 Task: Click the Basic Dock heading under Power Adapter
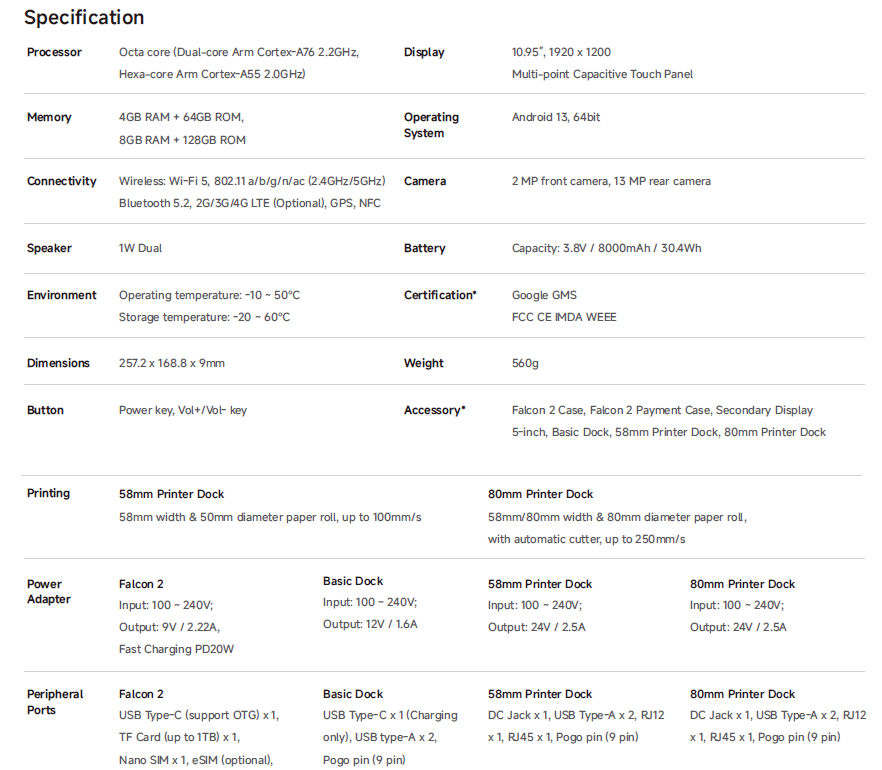[353, 581]
